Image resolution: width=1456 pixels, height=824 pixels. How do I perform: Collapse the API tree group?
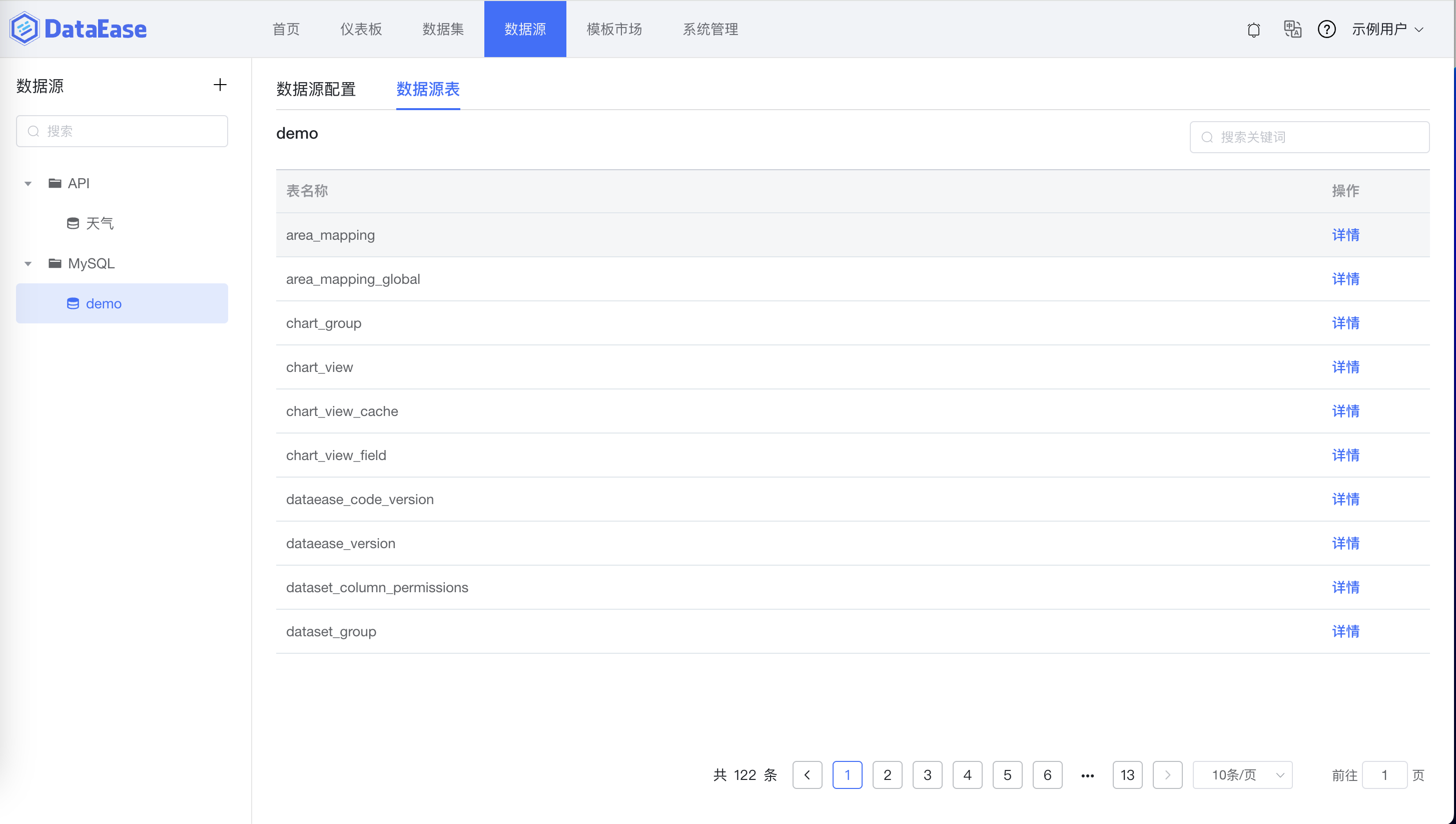(x=28, y=183)
